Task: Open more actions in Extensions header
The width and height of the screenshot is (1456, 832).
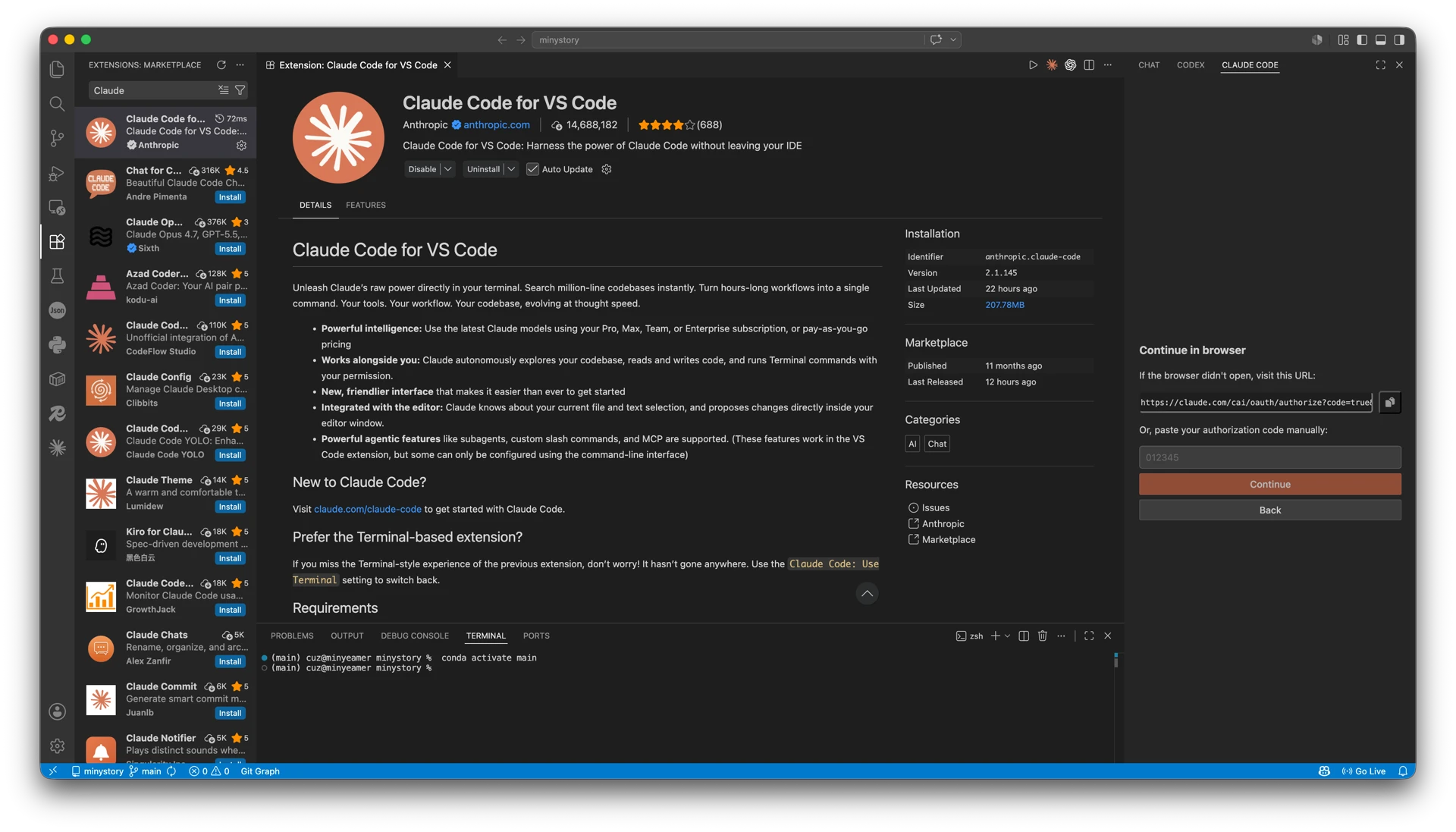Action: (240, 65)
